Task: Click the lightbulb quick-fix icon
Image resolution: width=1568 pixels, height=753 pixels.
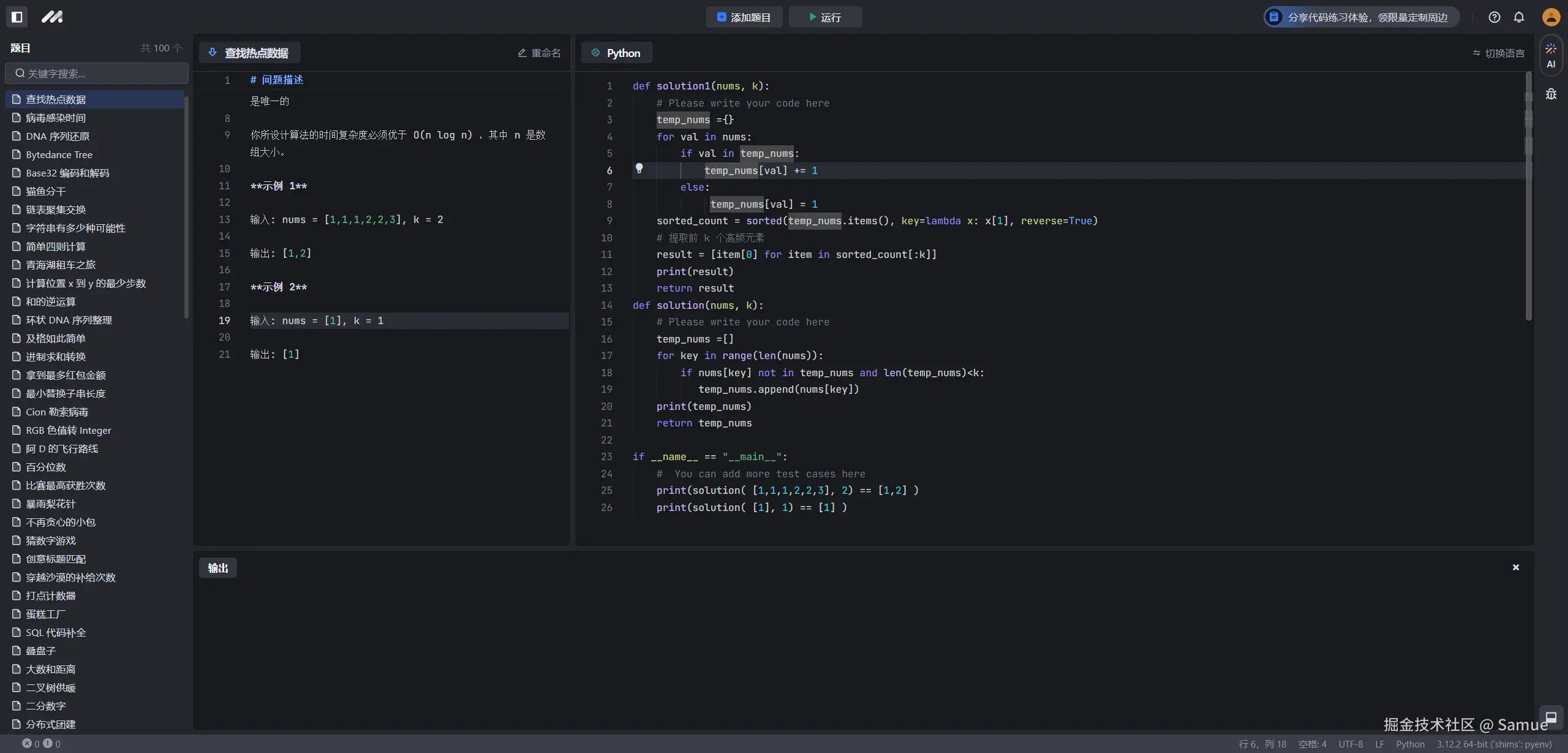Action: coord(639,168)
